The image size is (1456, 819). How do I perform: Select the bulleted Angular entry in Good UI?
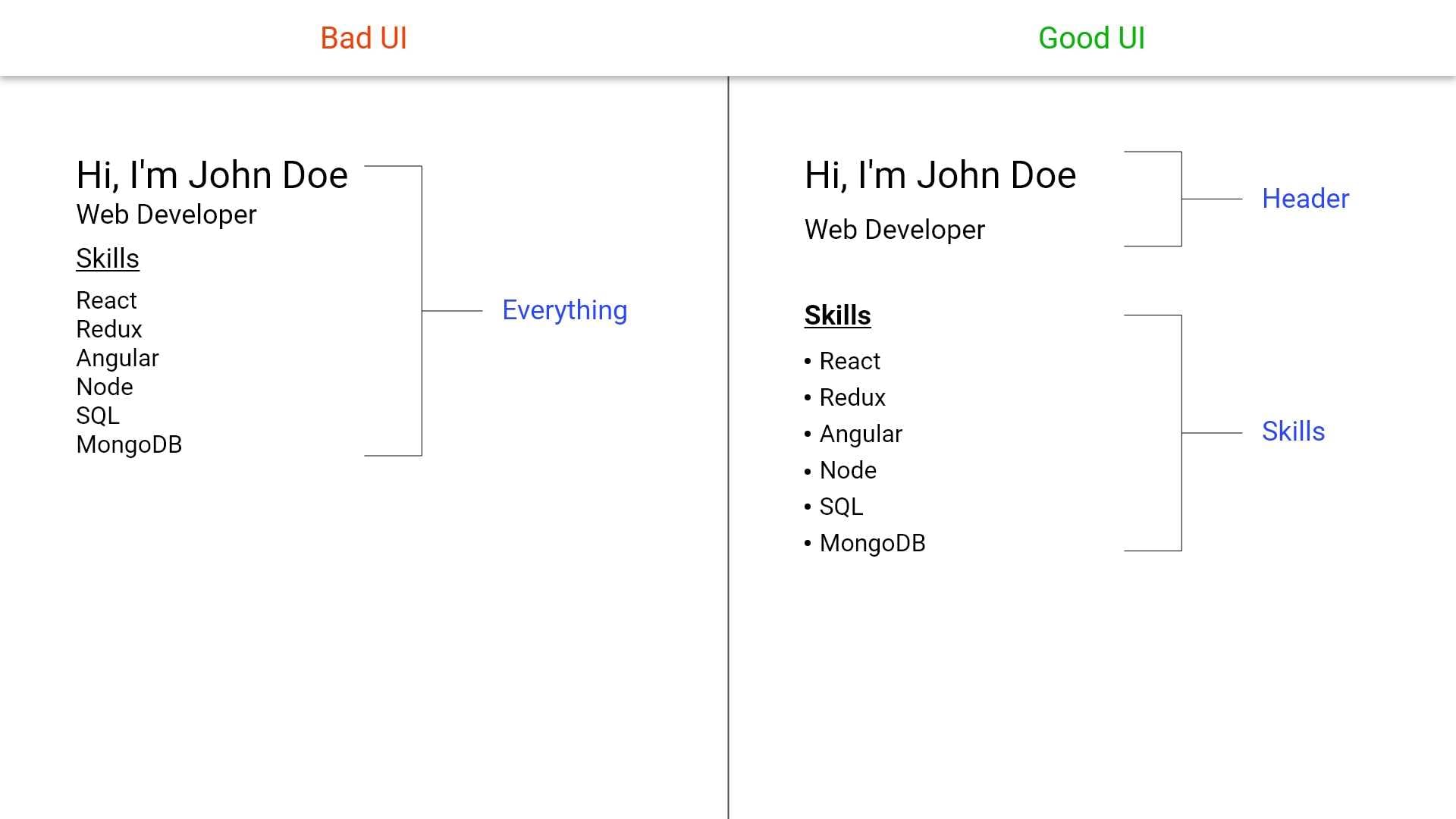(861, 434)
